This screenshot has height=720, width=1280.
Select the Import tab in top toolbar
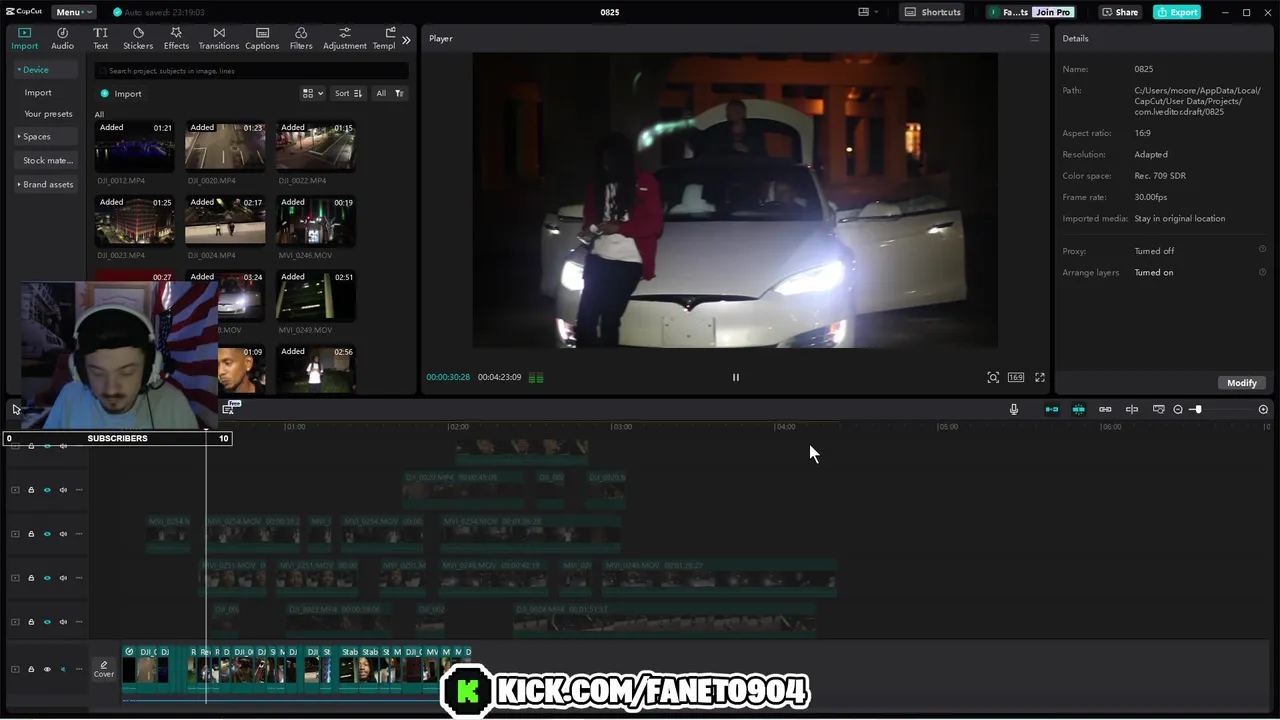tap(24, 38)
